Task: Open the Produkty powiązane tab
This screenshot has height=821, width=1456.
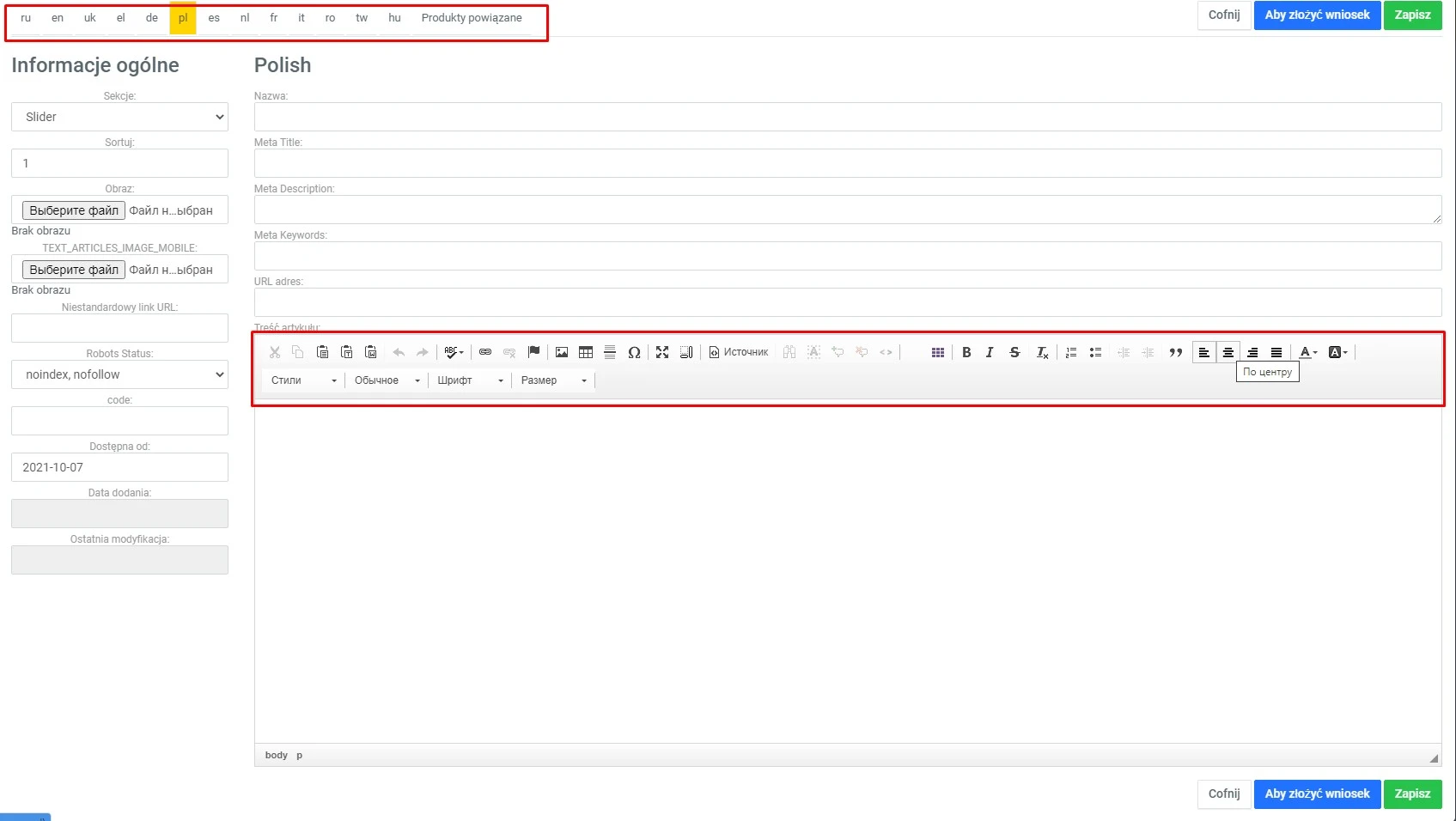Action: (x=471, y=17)
